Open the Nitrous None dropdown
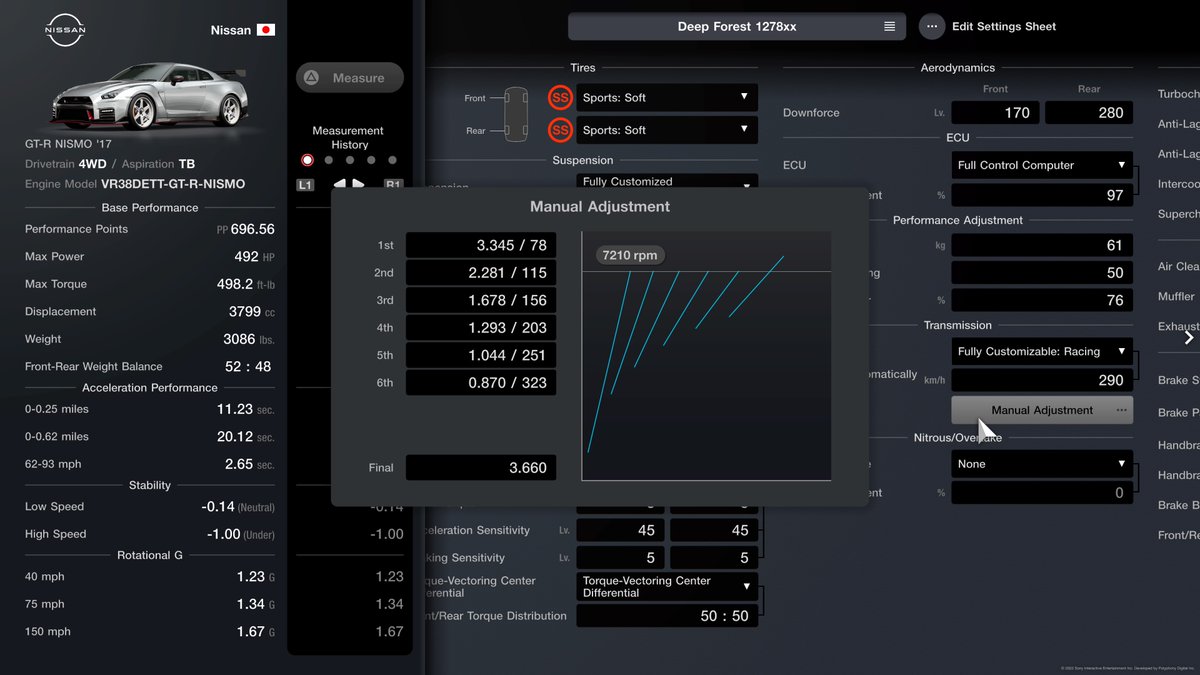Viewport: 1200px width, 675px height. (1042, 464)
